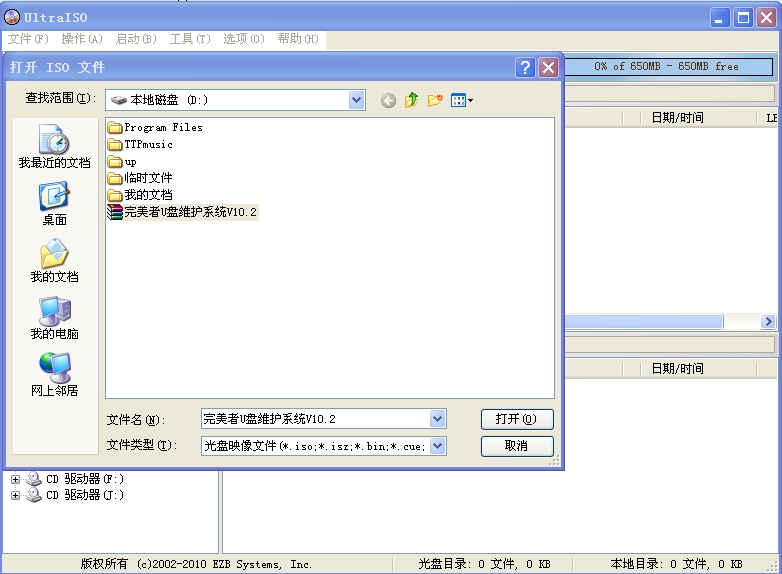Open the 选项(O) menu

click(244, 39)
